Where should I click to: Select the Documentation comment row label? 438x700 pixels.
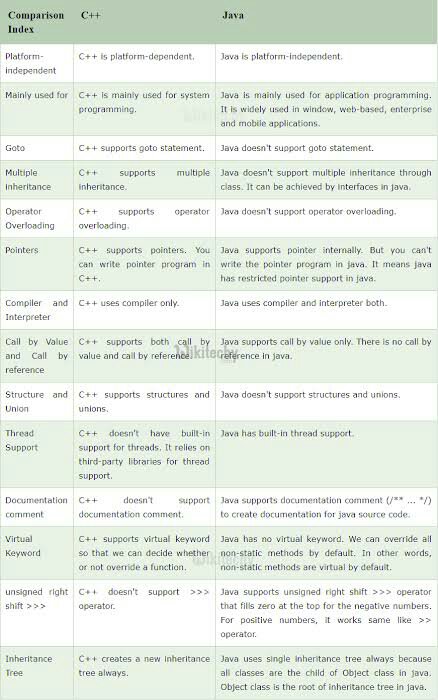36,507
